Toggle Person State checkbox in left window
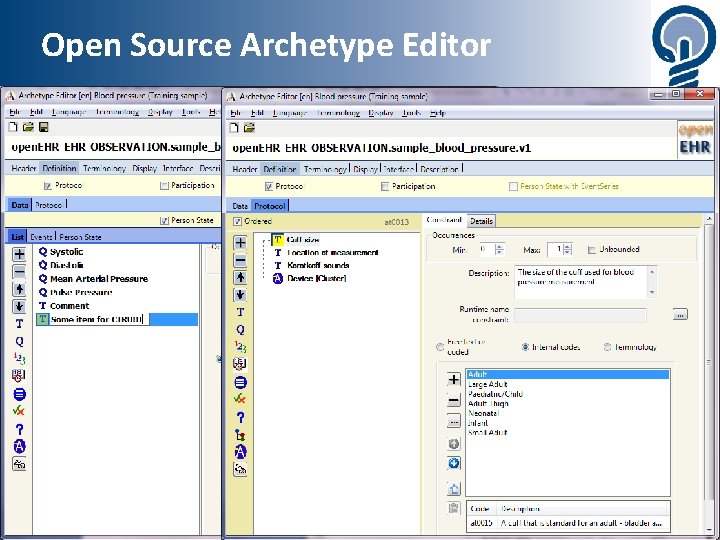The width and height of the screenshot is (720, 540). click(164, 221)
